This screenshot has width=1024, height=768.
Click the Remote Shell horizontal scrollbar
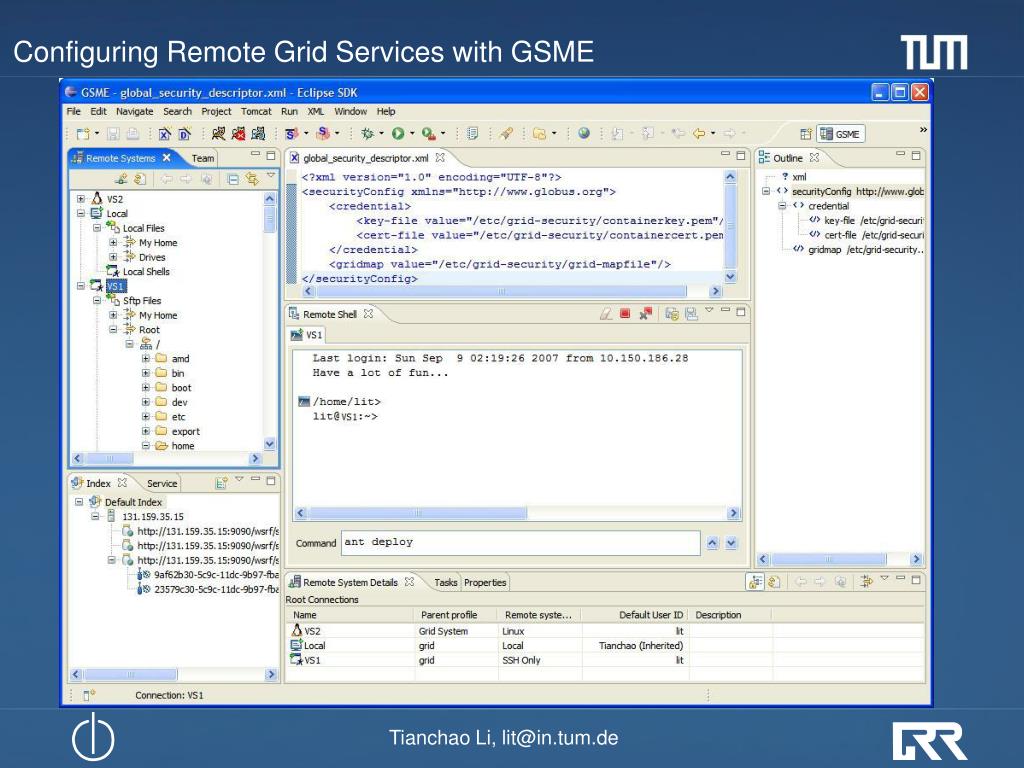point(517,513)
